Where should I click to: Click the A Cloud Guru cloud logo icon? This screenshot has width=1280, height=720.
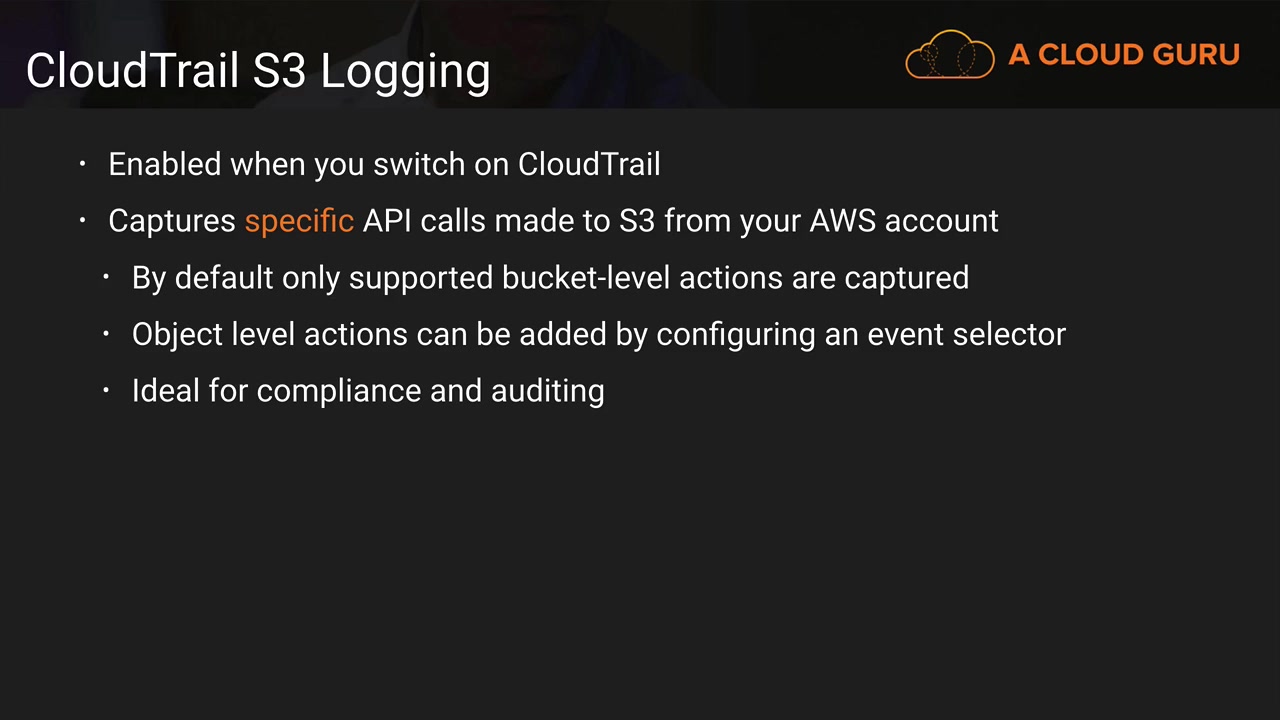coord(949,54)
